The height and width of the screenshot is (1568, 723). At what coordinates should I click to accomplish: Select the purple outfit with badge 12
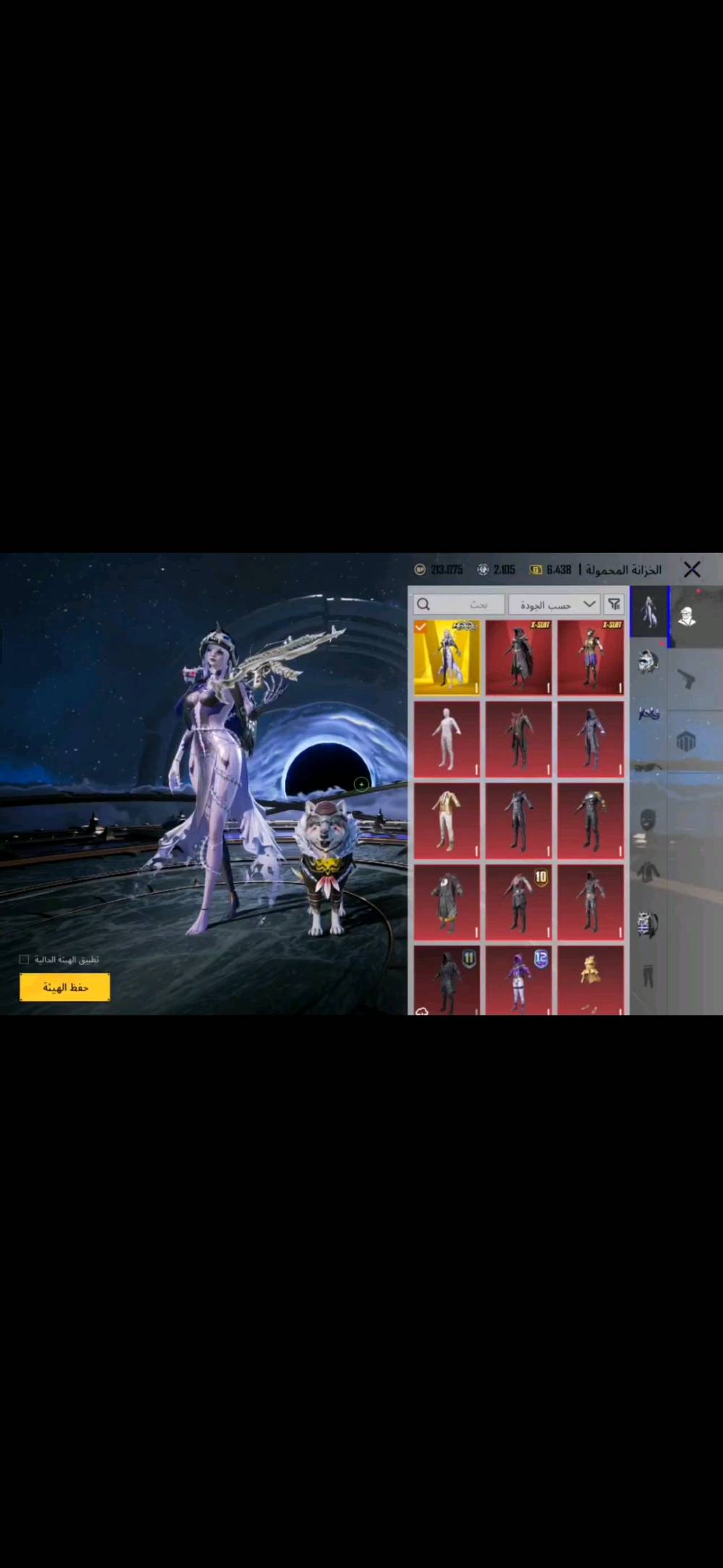[x=519, y=980]
